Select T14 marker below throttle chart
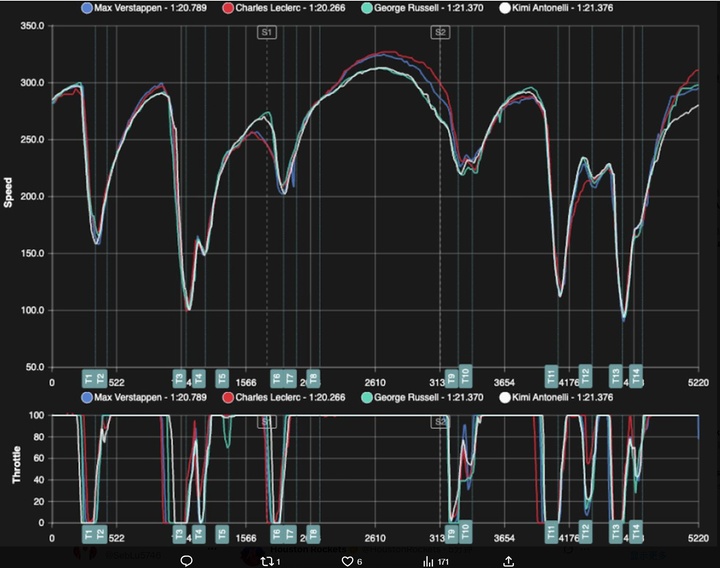 tap(634, 532)
